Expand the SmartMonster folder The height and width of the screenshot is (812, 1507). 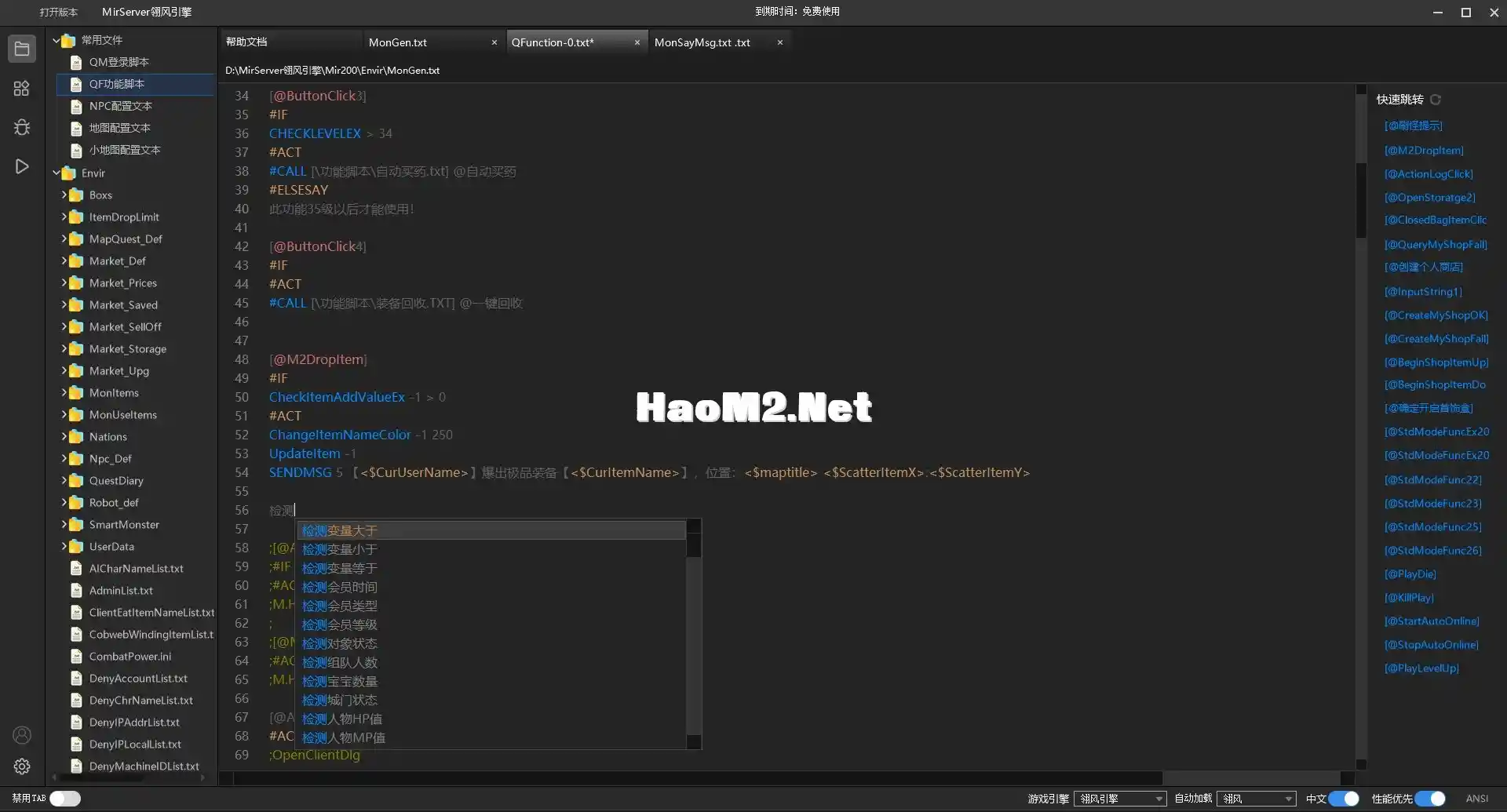[x=64, y=524]
